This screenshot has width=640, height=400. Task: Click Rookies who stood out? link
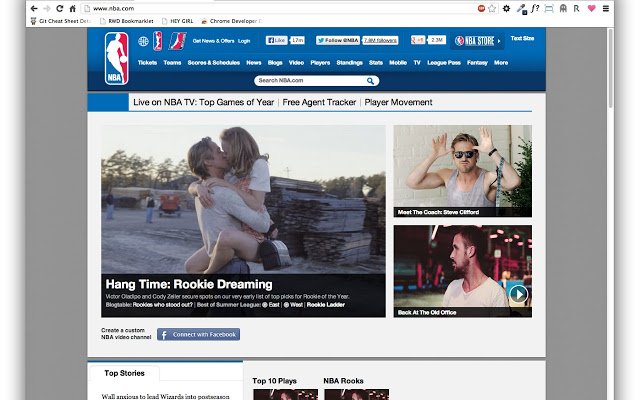[x=162, y=305]
